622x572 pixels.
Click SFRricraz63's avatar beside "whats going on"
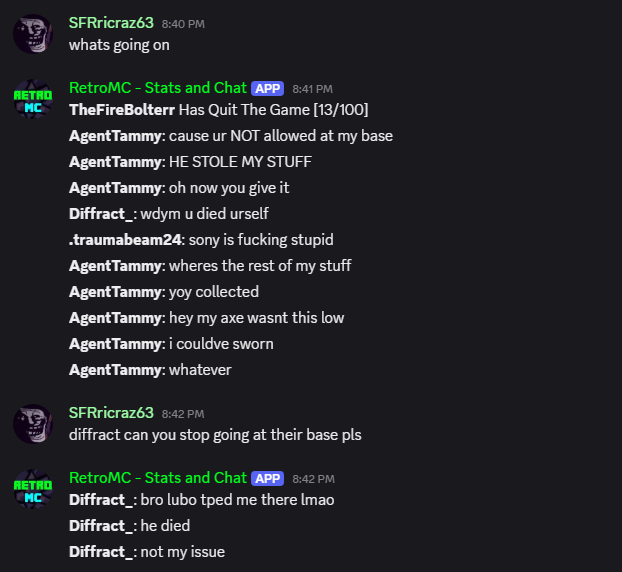33,34
